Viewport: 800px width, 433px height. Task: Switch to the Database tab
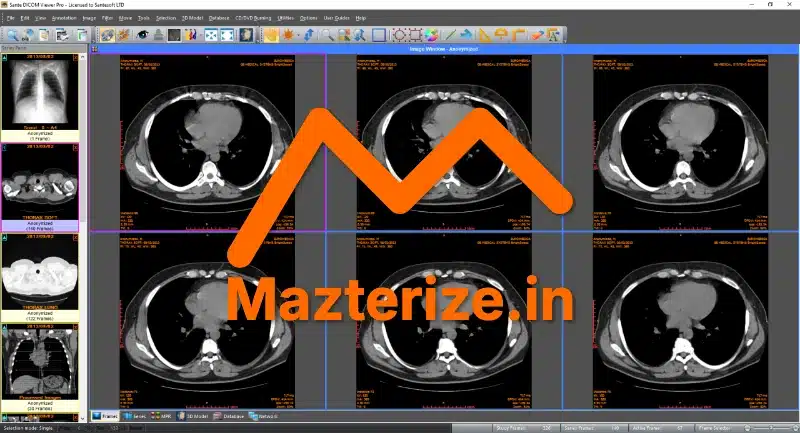pos(229,416)
